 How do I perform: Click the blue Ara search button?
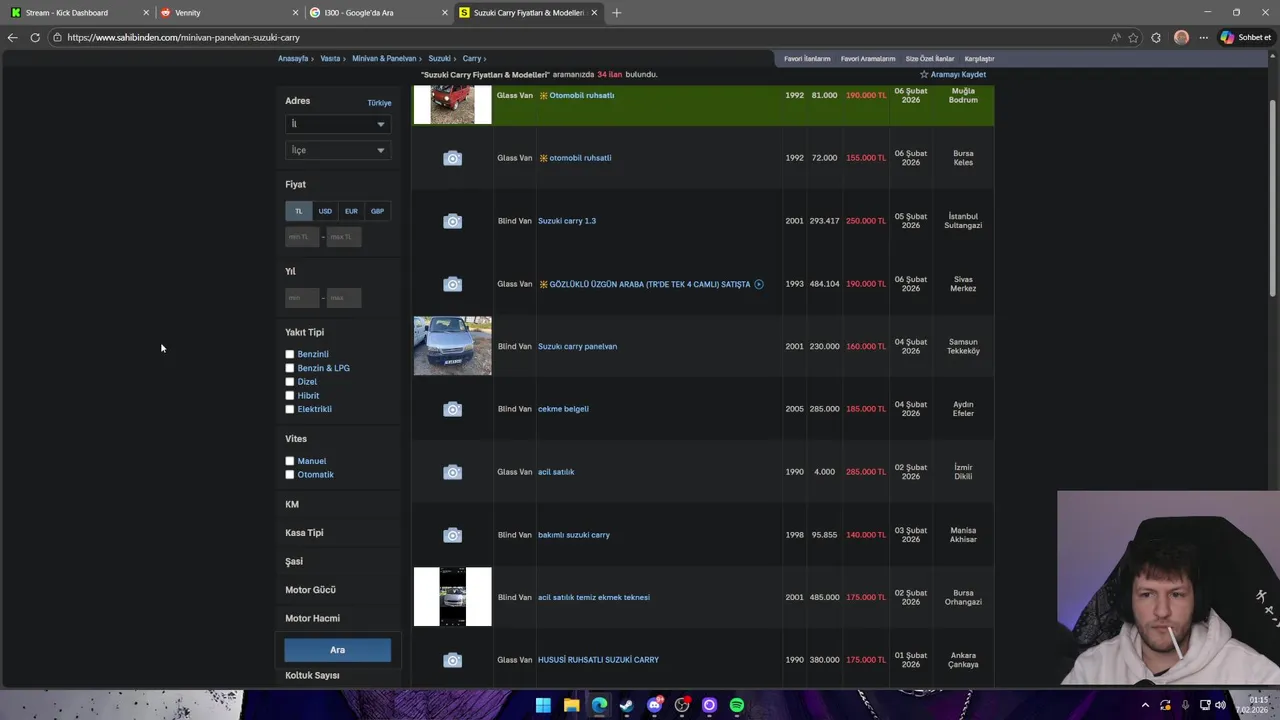[338, 650]
